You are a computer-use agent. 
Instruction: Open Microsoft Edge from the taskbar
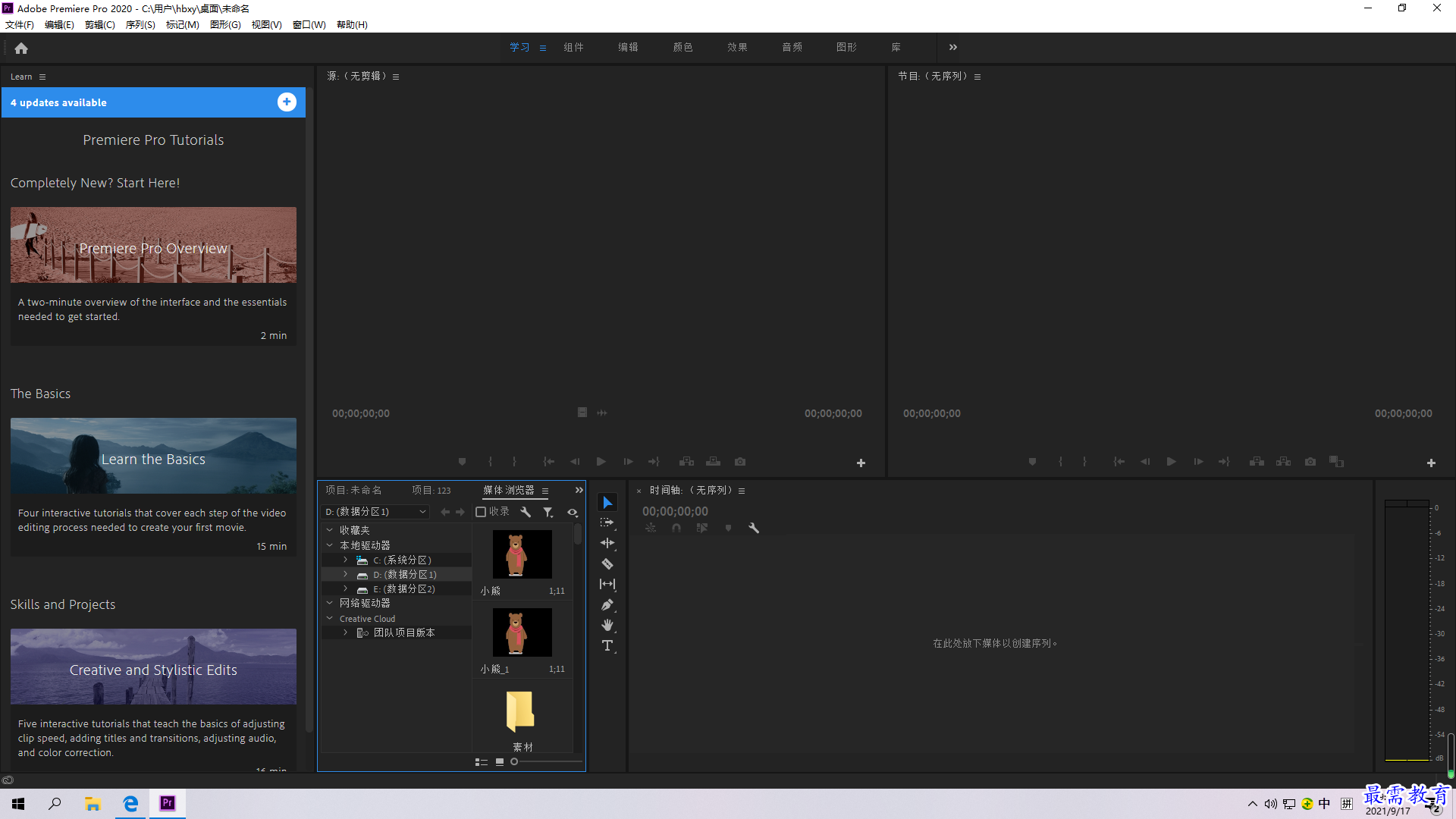click(130, 804)
